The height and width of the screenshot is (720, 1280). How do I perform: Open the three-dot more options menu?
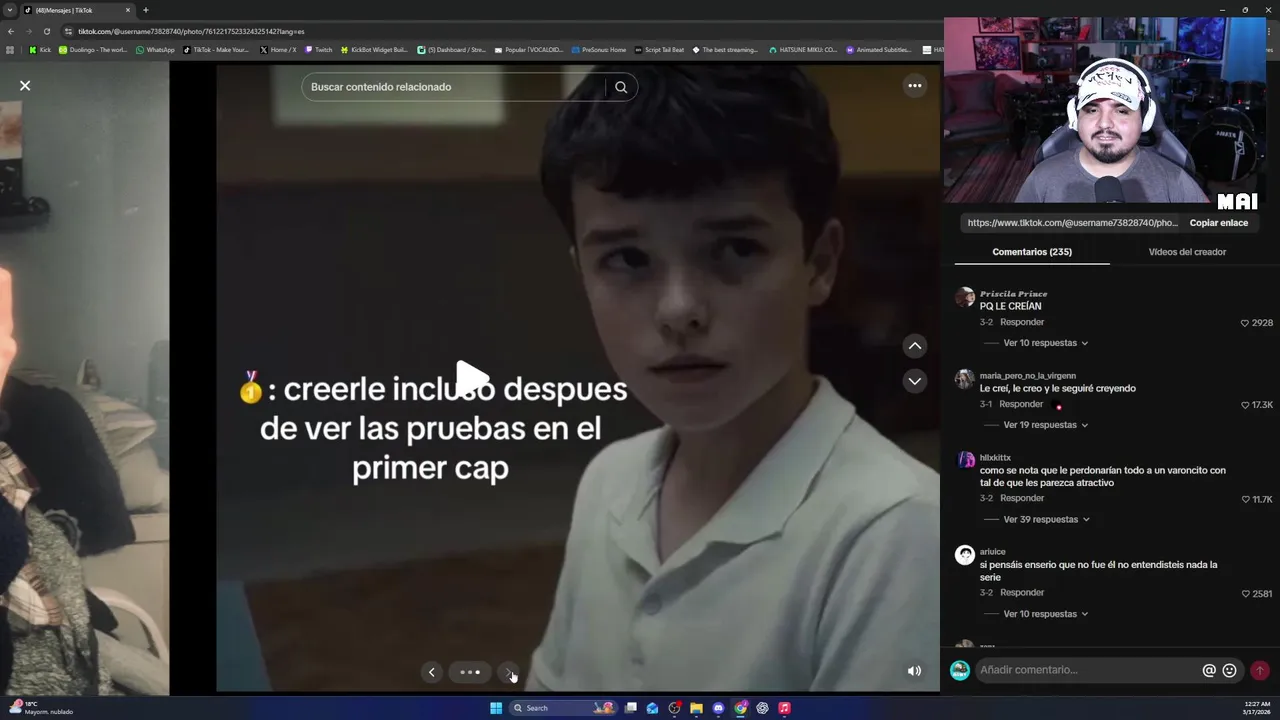click(914, 86)
